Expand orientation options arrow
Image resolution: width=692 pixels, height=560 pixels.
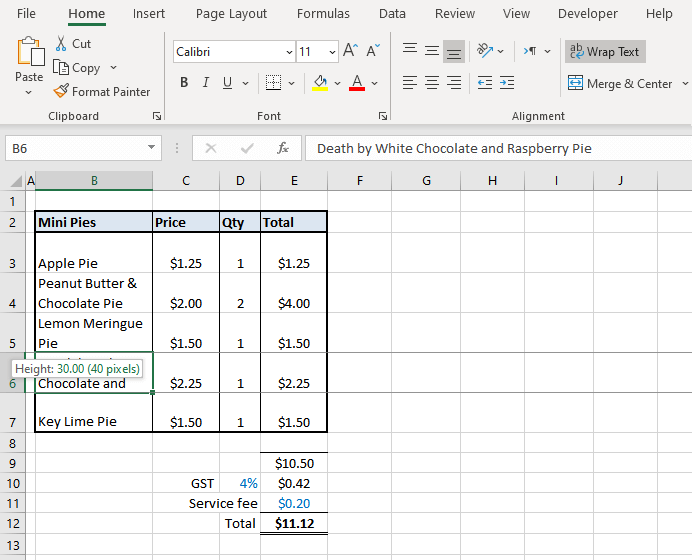501,51
